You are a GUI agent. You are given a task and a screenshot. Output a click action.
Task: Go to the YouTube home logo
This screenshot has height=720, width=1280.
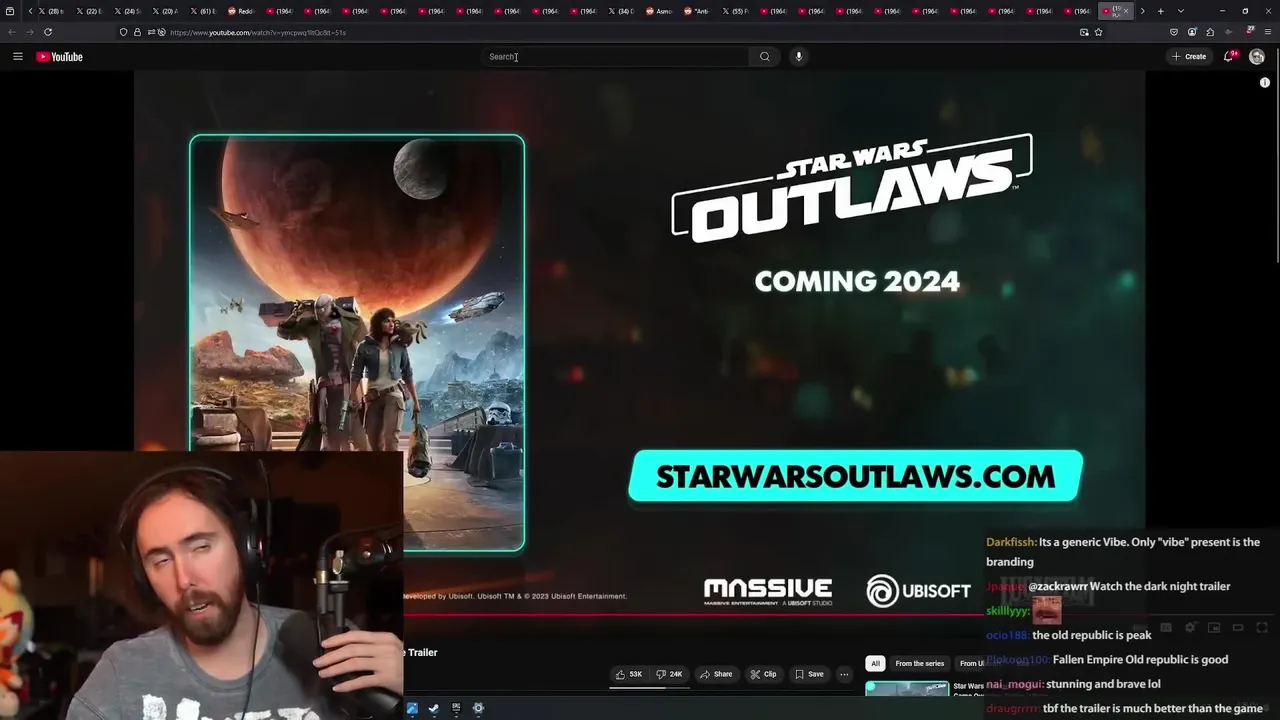pos(60,57)
